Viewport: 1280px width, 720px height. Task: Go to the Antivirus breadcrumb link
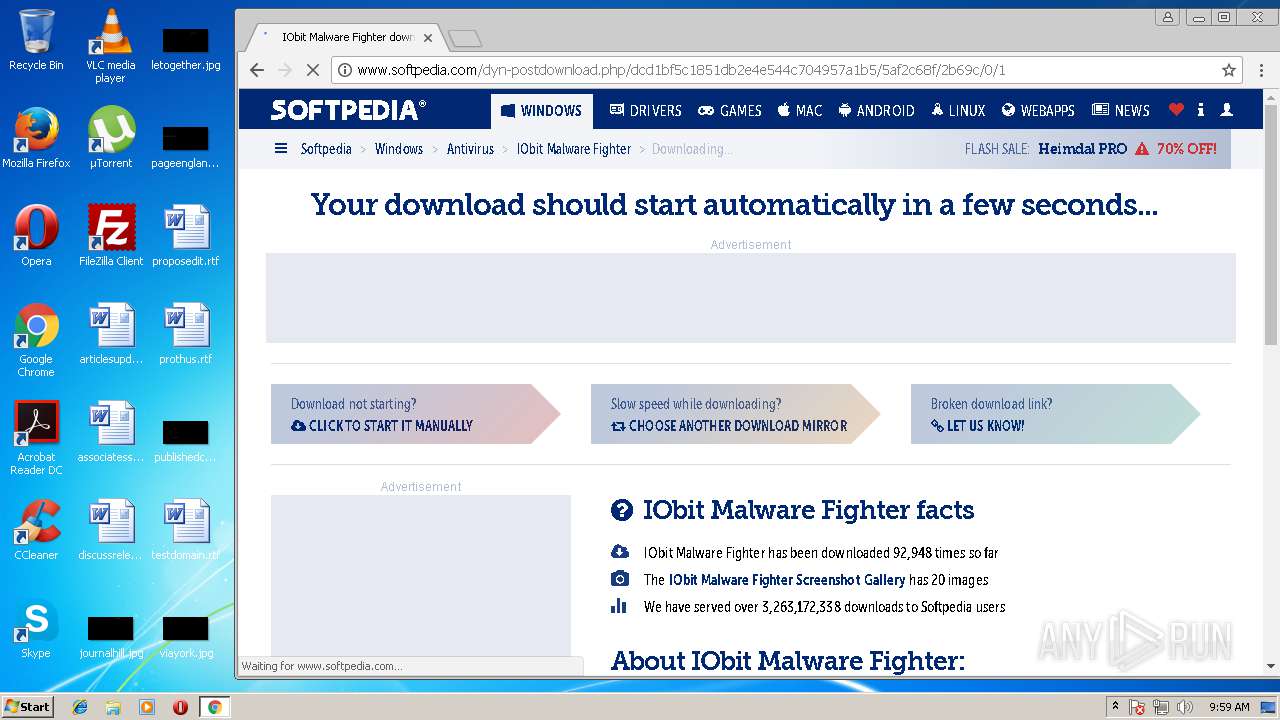470,149
